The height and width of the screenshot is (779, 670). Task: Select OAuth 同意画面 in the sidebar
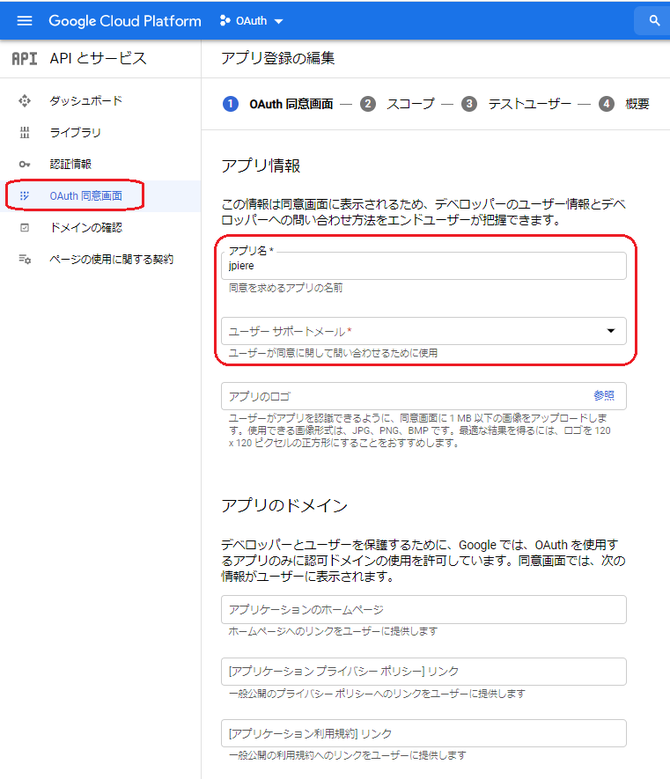[86, 196]
